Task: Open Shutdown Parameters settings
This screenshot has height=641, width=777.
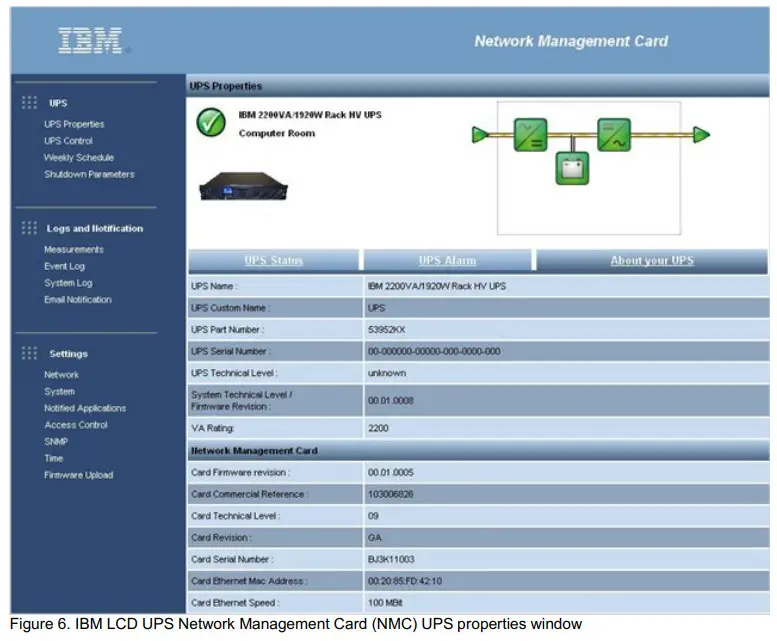Action: point(89,174)
